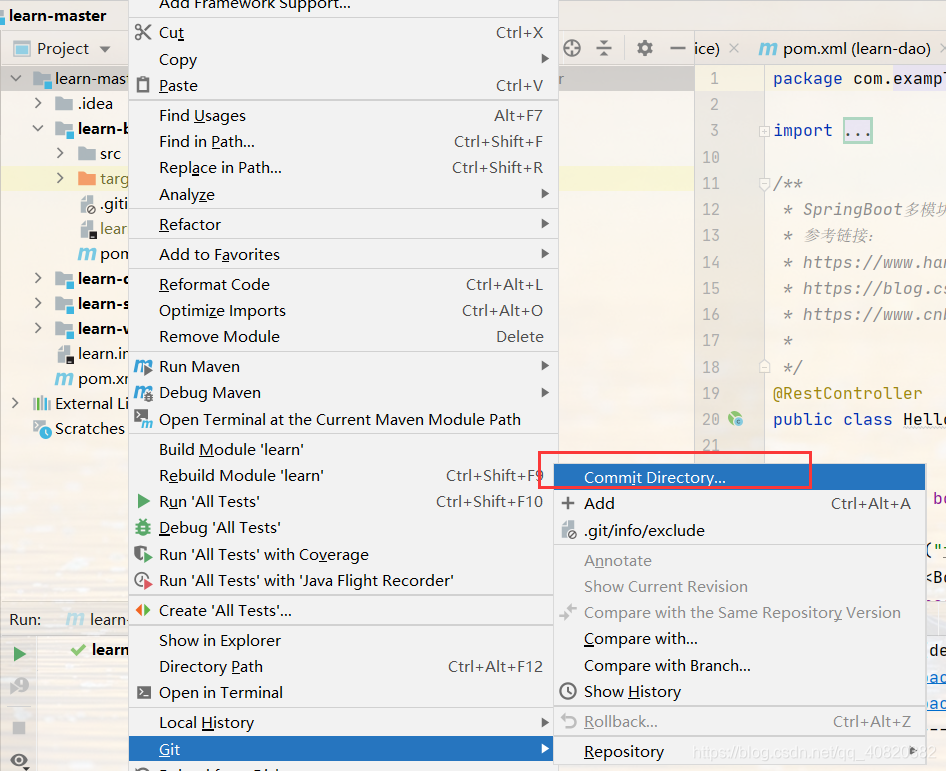Hide the Project panel with minus icon

click(678, 48)
